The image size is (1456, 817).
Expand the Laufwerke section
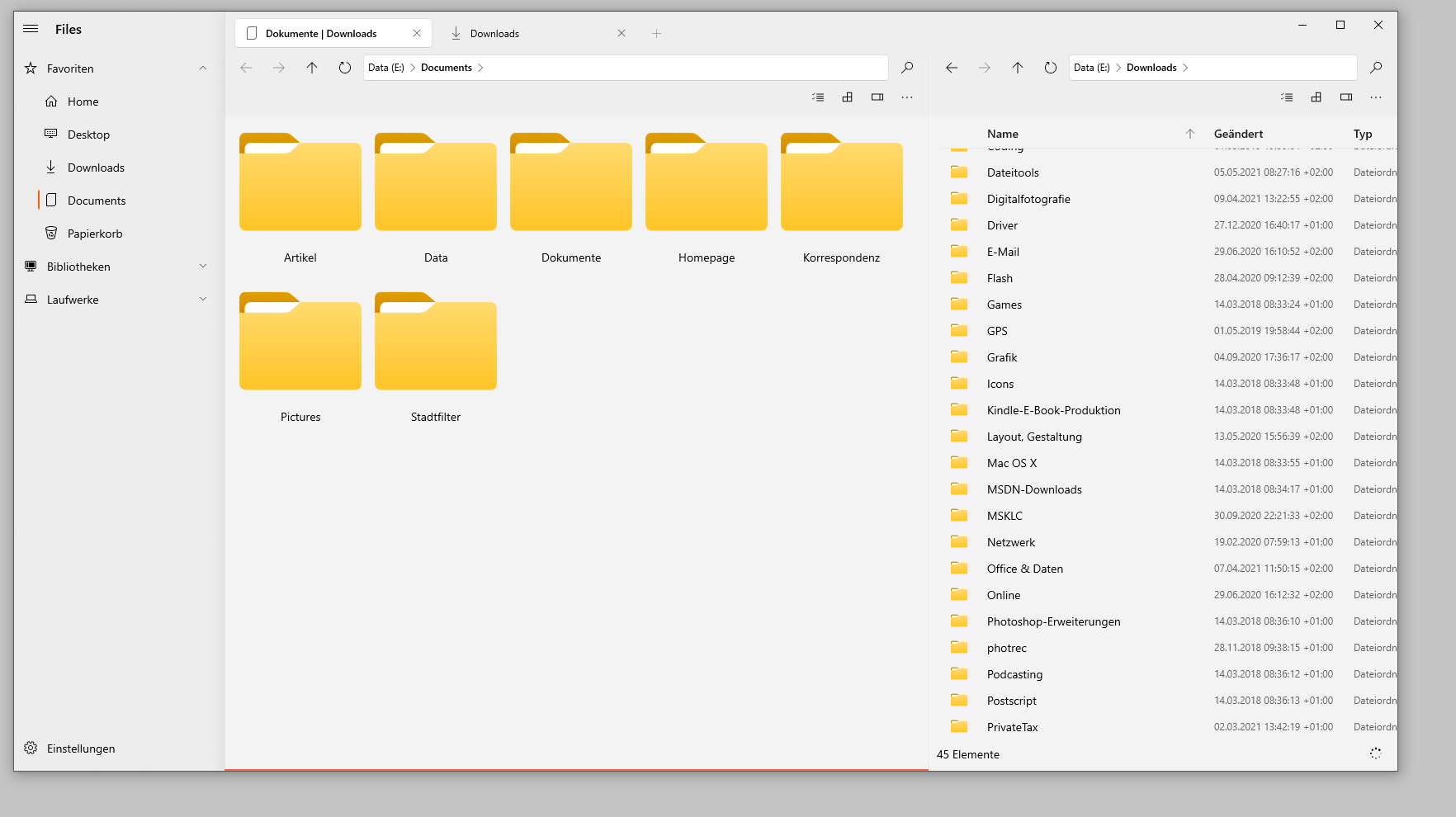(x=203, y=300)
